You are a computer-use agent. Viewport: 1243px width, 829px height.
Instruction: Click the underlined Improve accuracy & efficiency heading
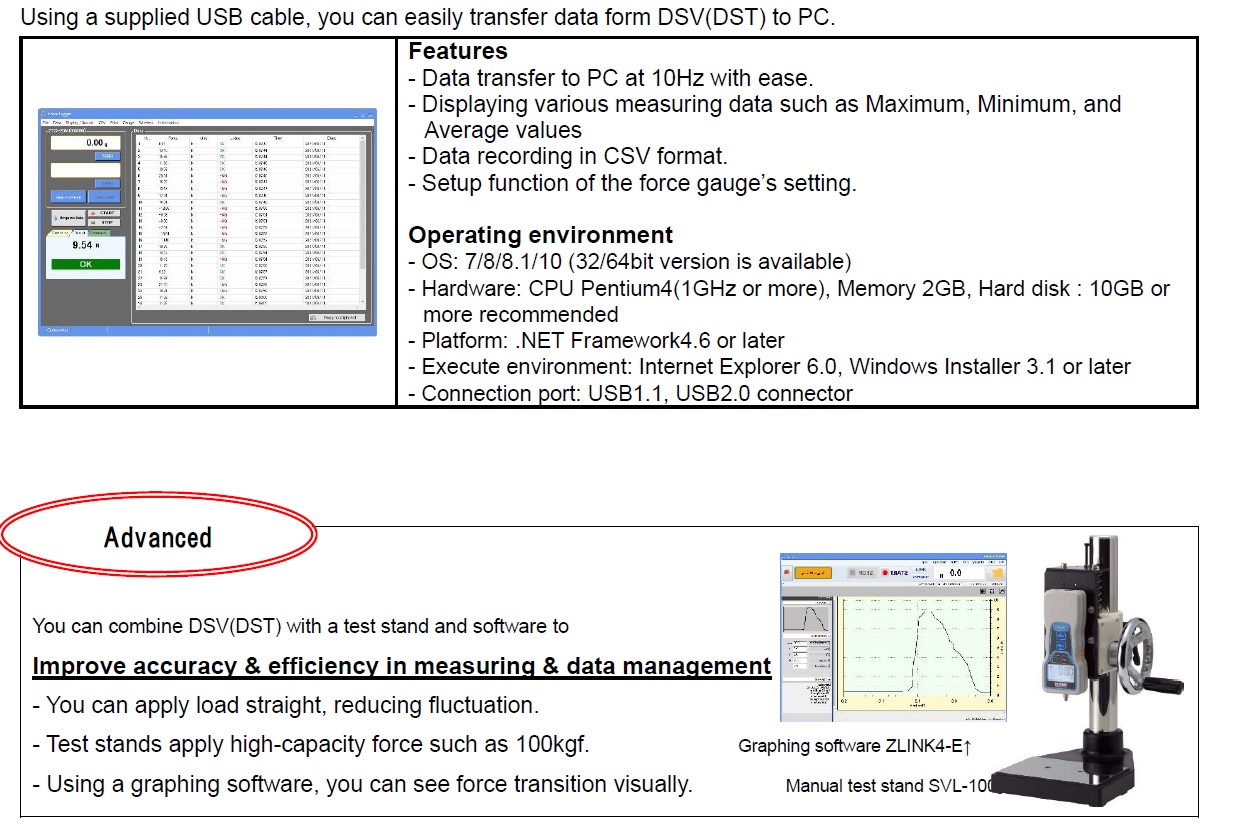coord(401,667)
